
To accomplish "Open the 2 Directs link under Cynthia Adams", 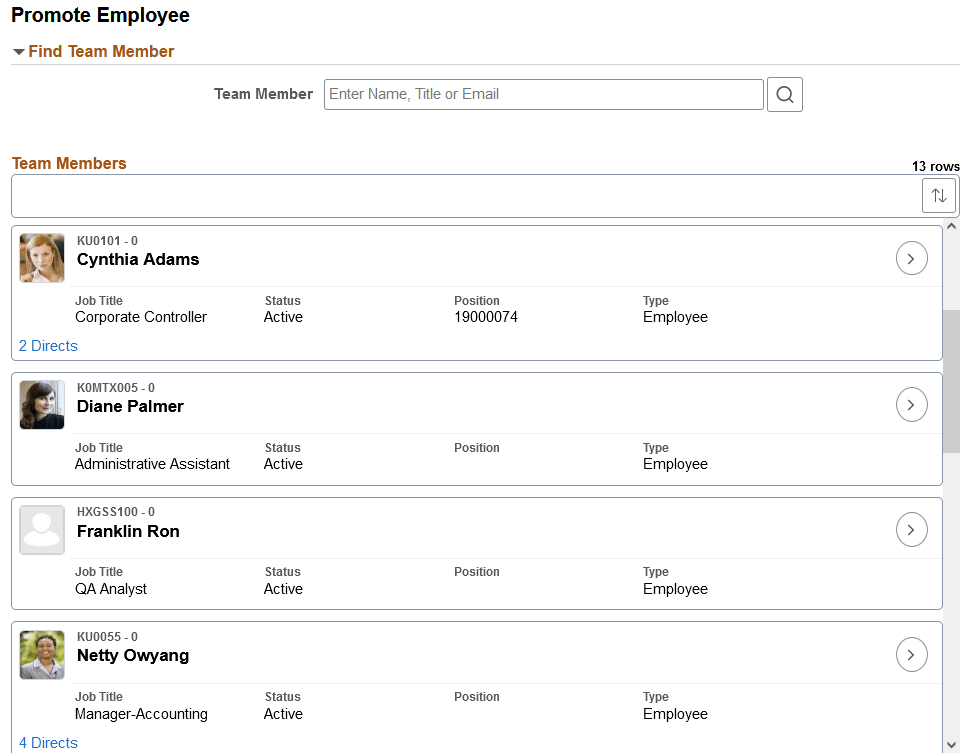I will point(47,345).
